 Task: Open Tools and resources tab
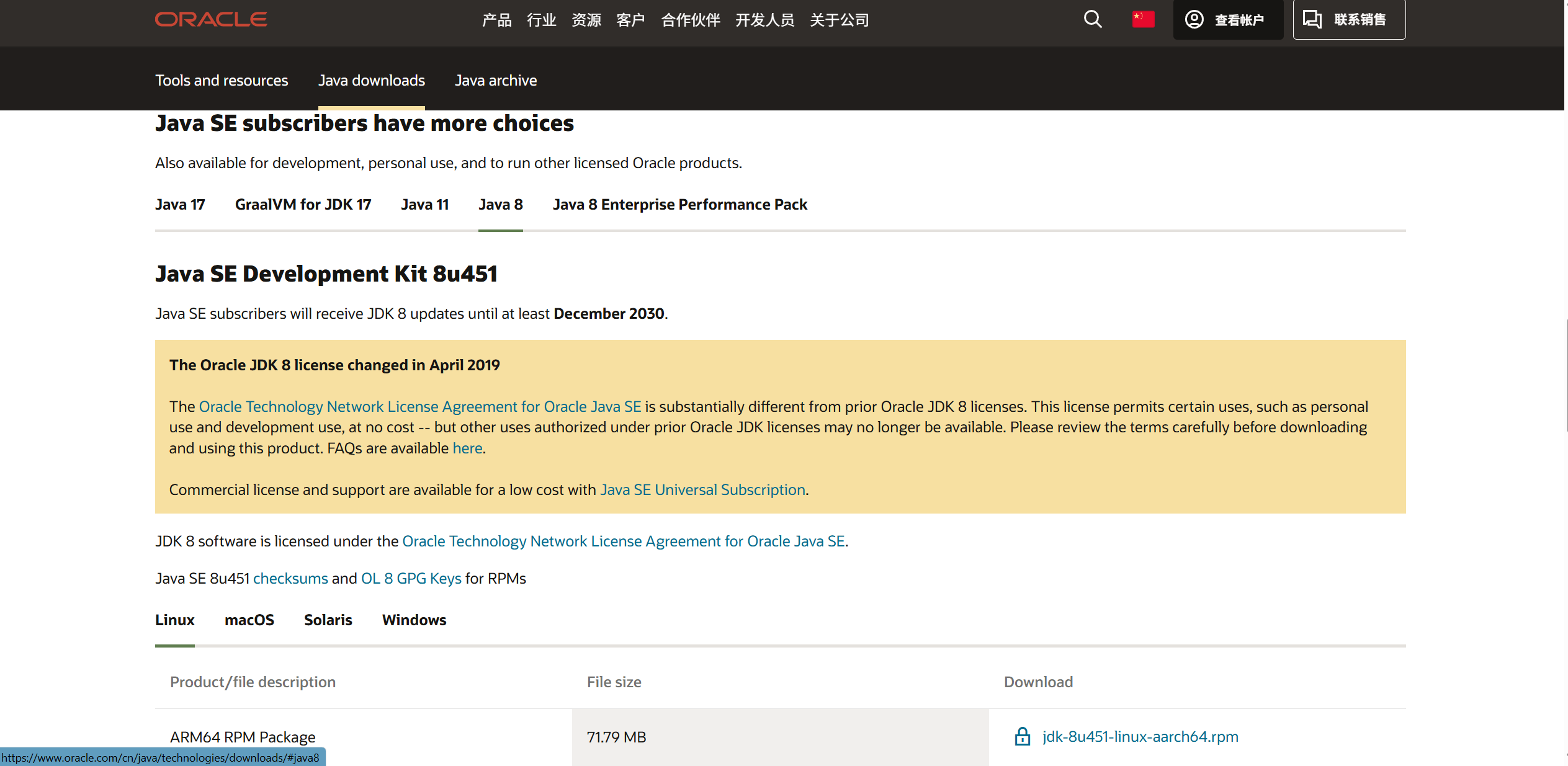click(x=222, y=81)
